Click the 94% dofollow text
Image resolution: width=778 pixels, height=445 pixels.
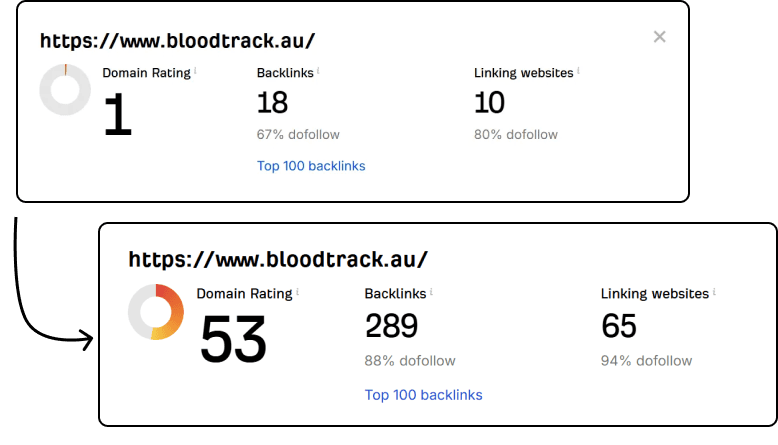tap(646, 361)
